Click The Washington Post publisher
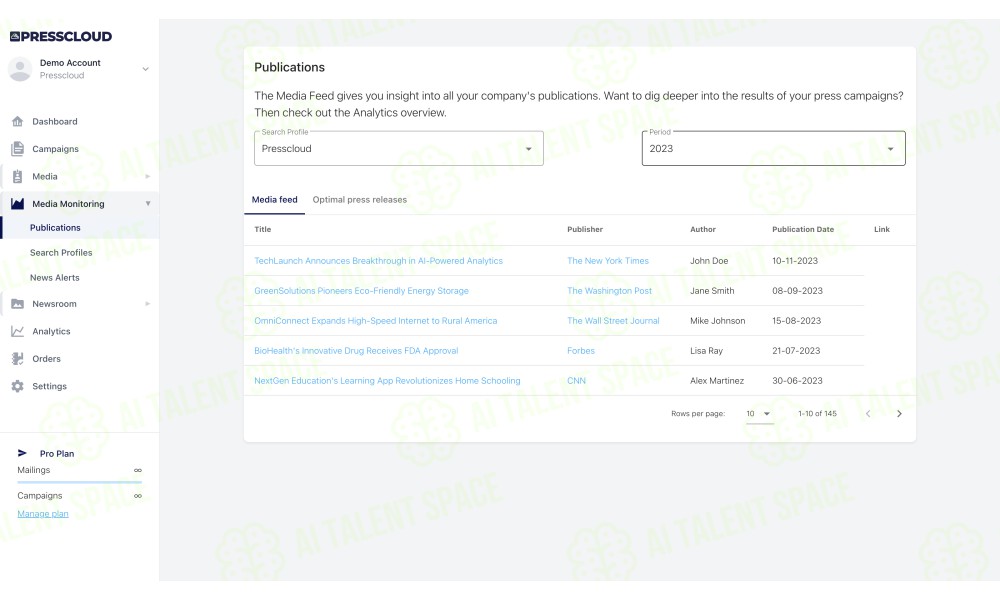Screen dimensions: 1000x600 pos(610,291)
